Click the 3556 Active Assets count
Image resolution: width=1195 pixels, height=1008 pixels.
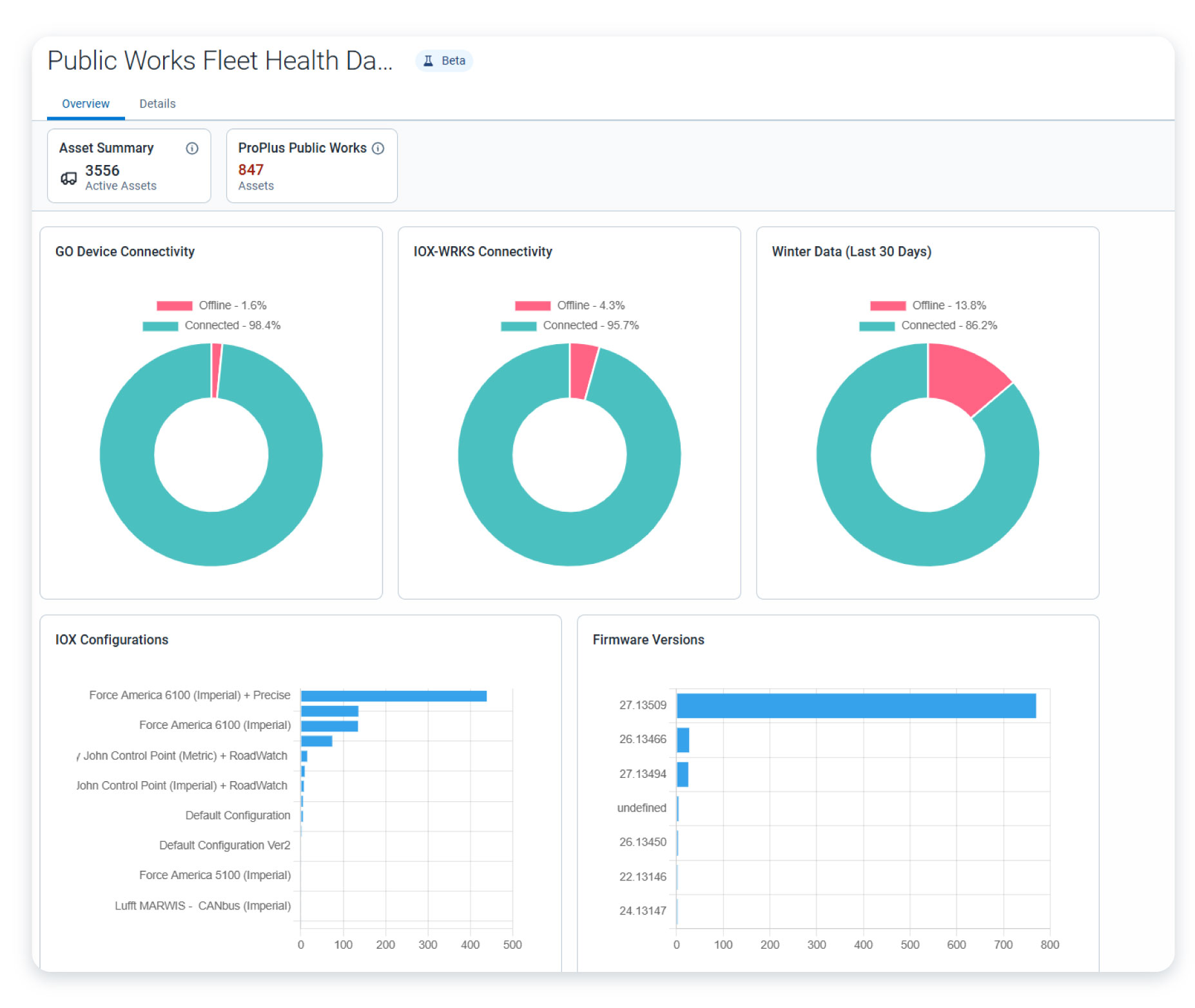pyautogui.click(x=102, y=170)
